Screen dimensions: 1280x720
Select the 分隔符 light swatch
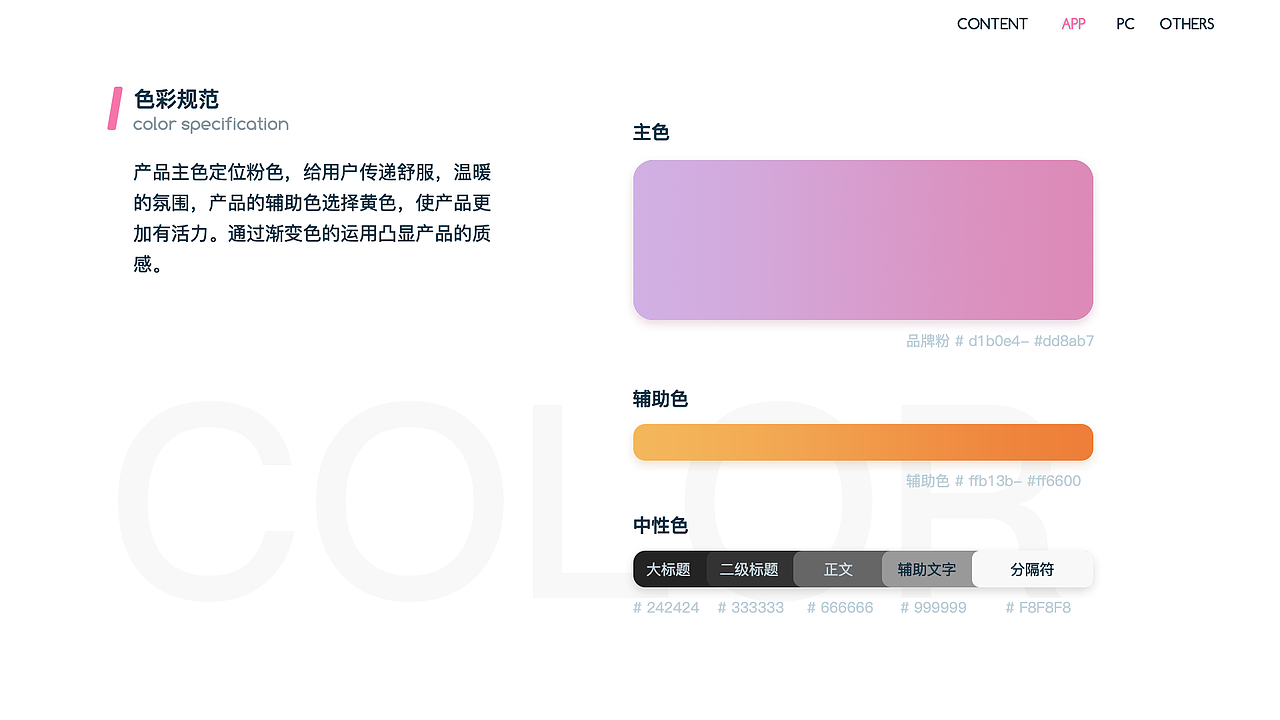coord(1032,569)
